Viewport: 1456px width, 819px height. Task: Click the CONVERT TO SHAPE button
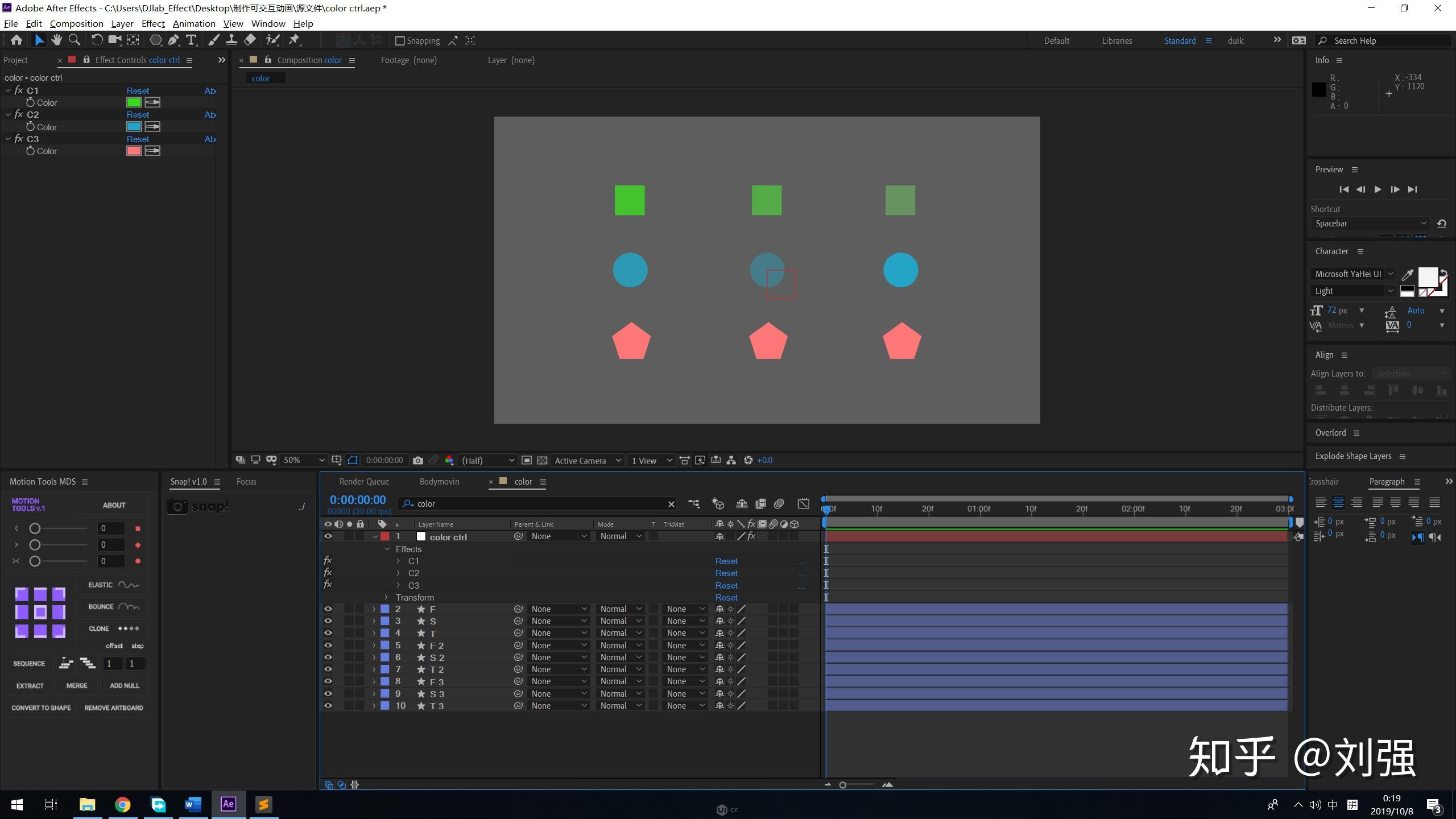41,708
